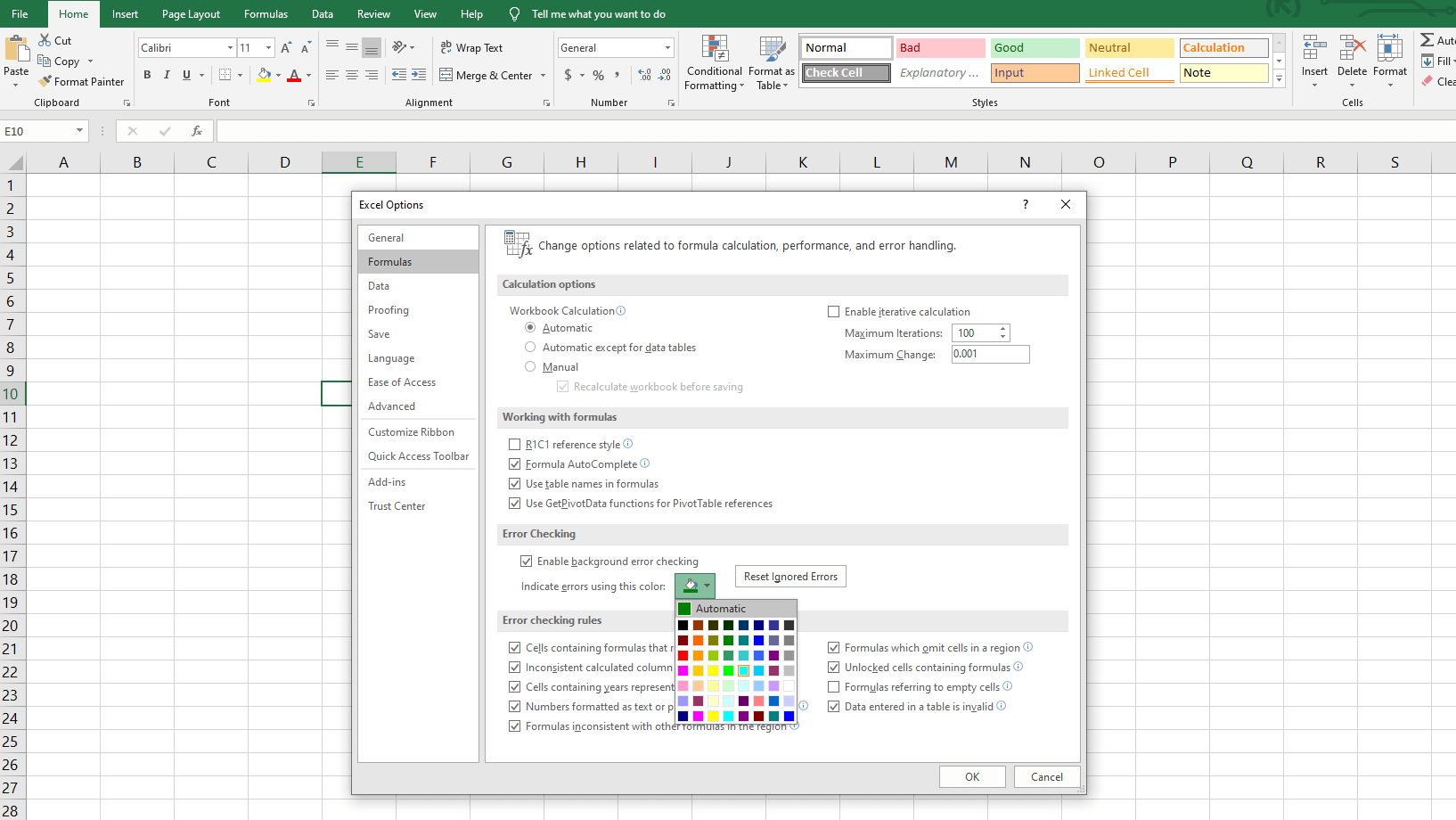Open the Merge & Center dropdown arrow
The height and width of the screenshot is (820, 1456).
pyautogui.click(x=544, y=76)
